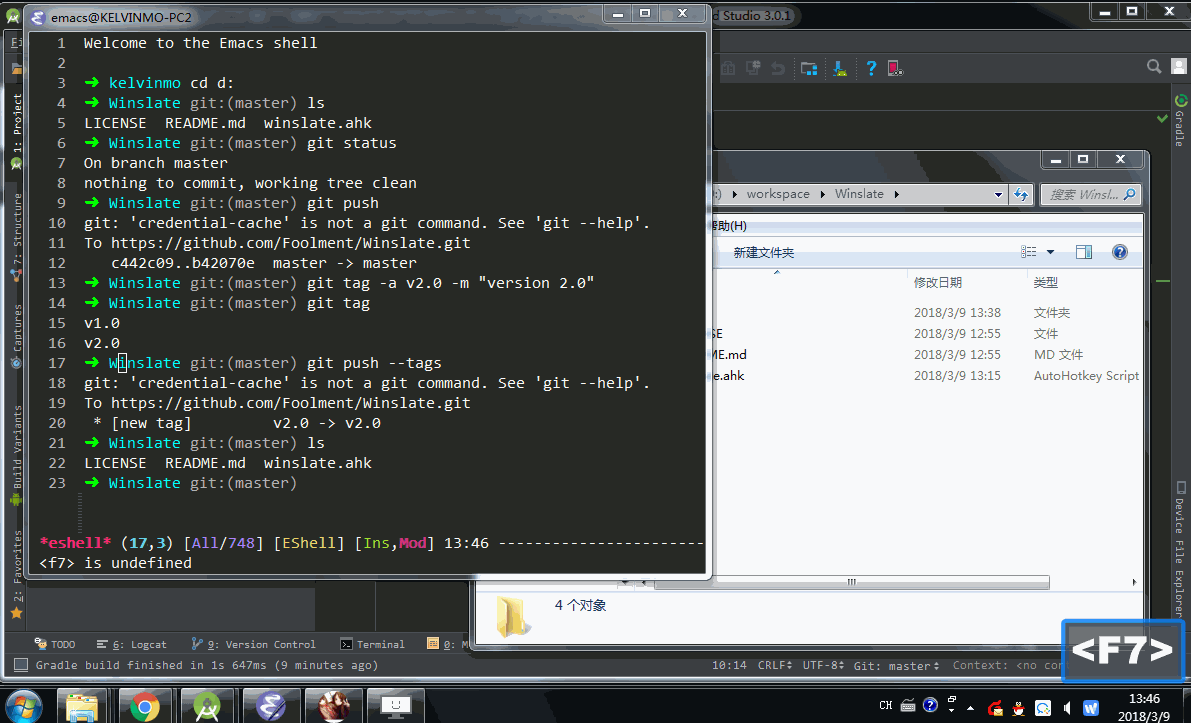The image size is (1191, 723).
Task: Click cursor position 10:14 in status bar
Action: [x=729, y=665]
